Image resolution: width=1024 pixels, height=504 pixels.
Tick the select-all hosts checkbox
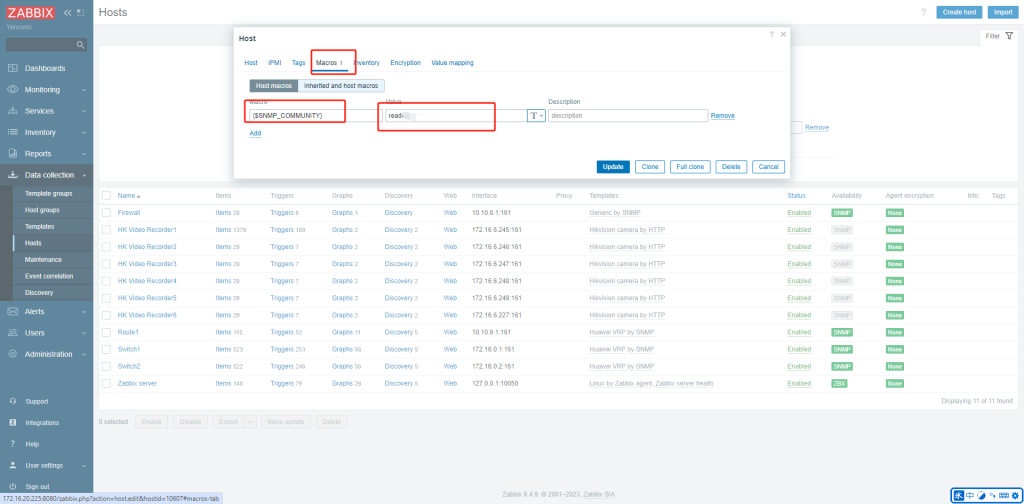[x=106, y=196]
